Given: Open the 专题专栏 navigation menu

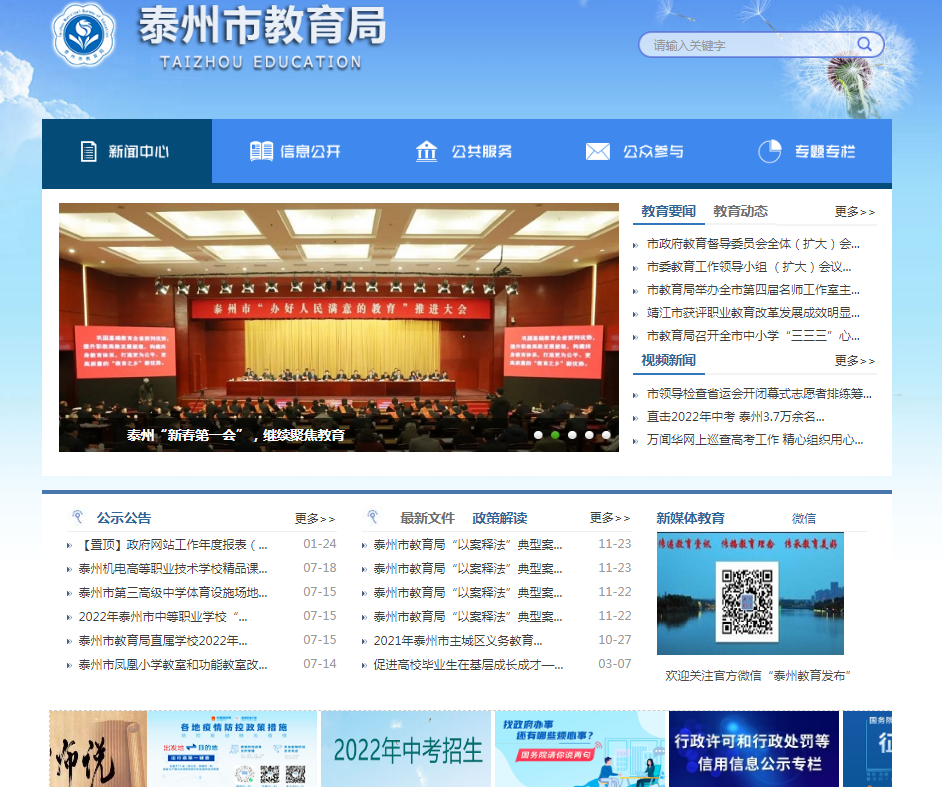Looking at the screenshot, I should pos(807,151).
